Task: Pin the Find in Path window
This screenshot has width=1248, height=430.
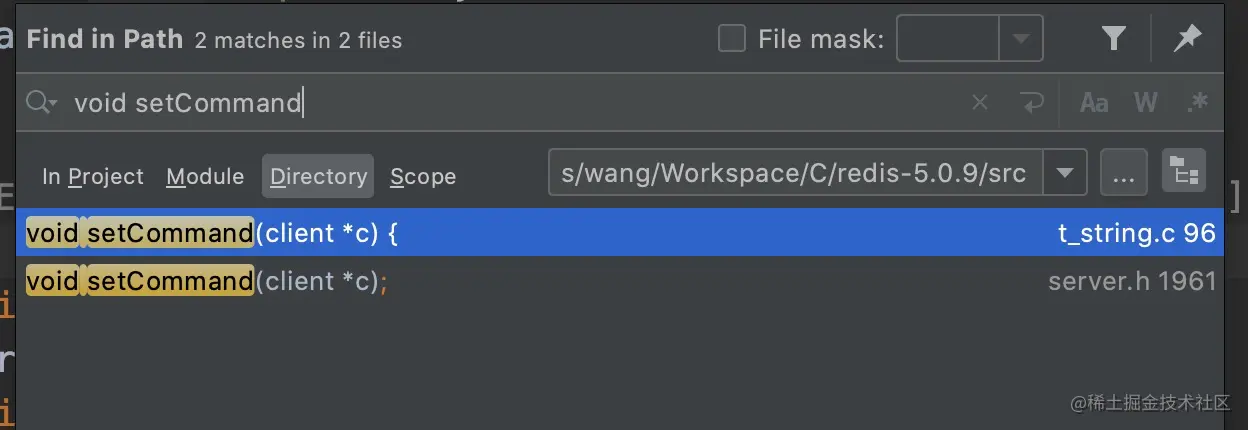Action: click(1187, 39)
